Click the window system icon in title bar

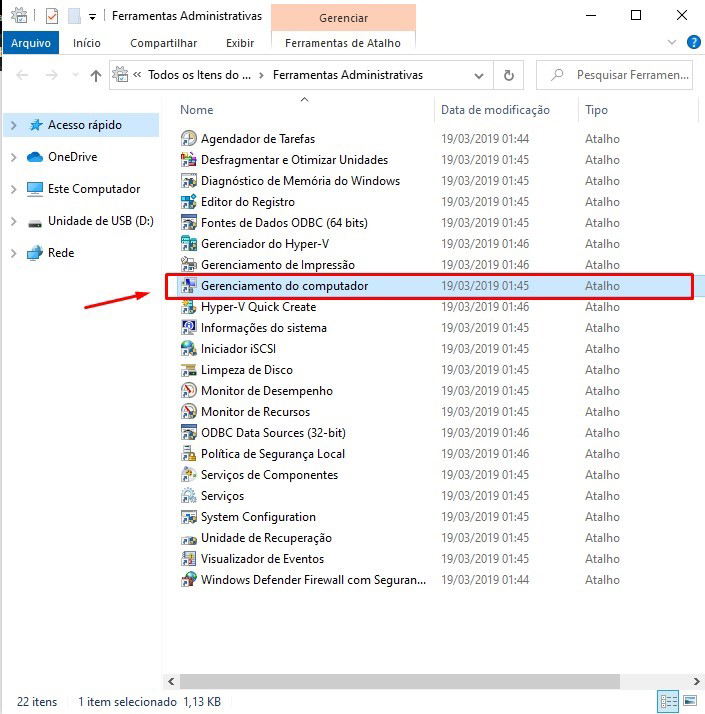(19, 15)
